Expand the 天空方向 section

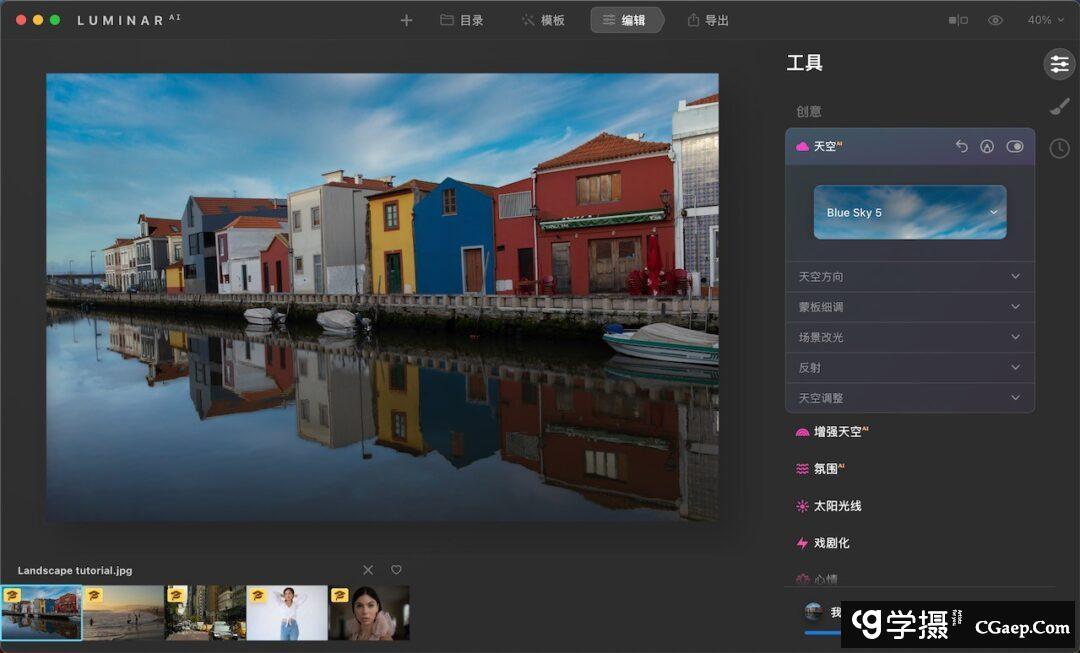(910, 277)
